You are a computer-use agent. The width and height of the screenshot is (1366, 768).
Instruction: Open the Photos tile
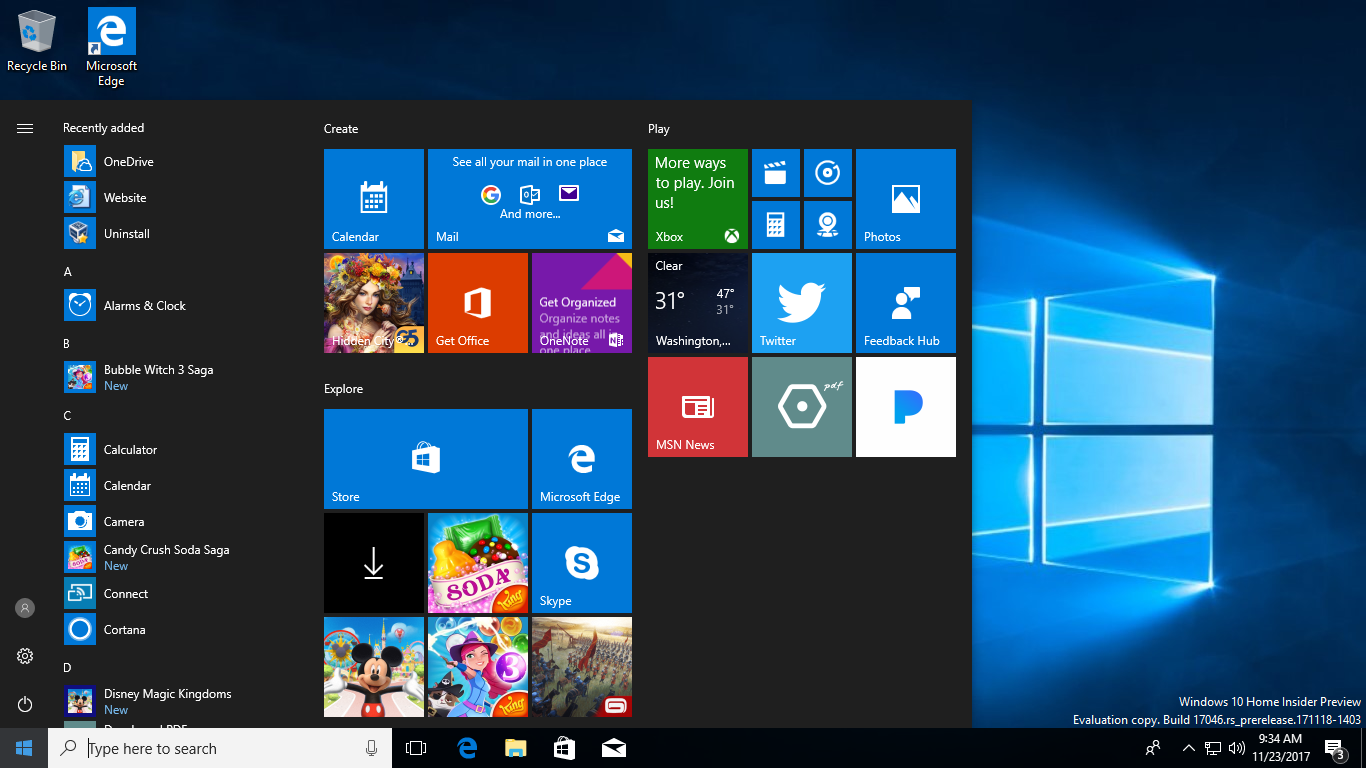pyautogui.click(x=906, y=199)
